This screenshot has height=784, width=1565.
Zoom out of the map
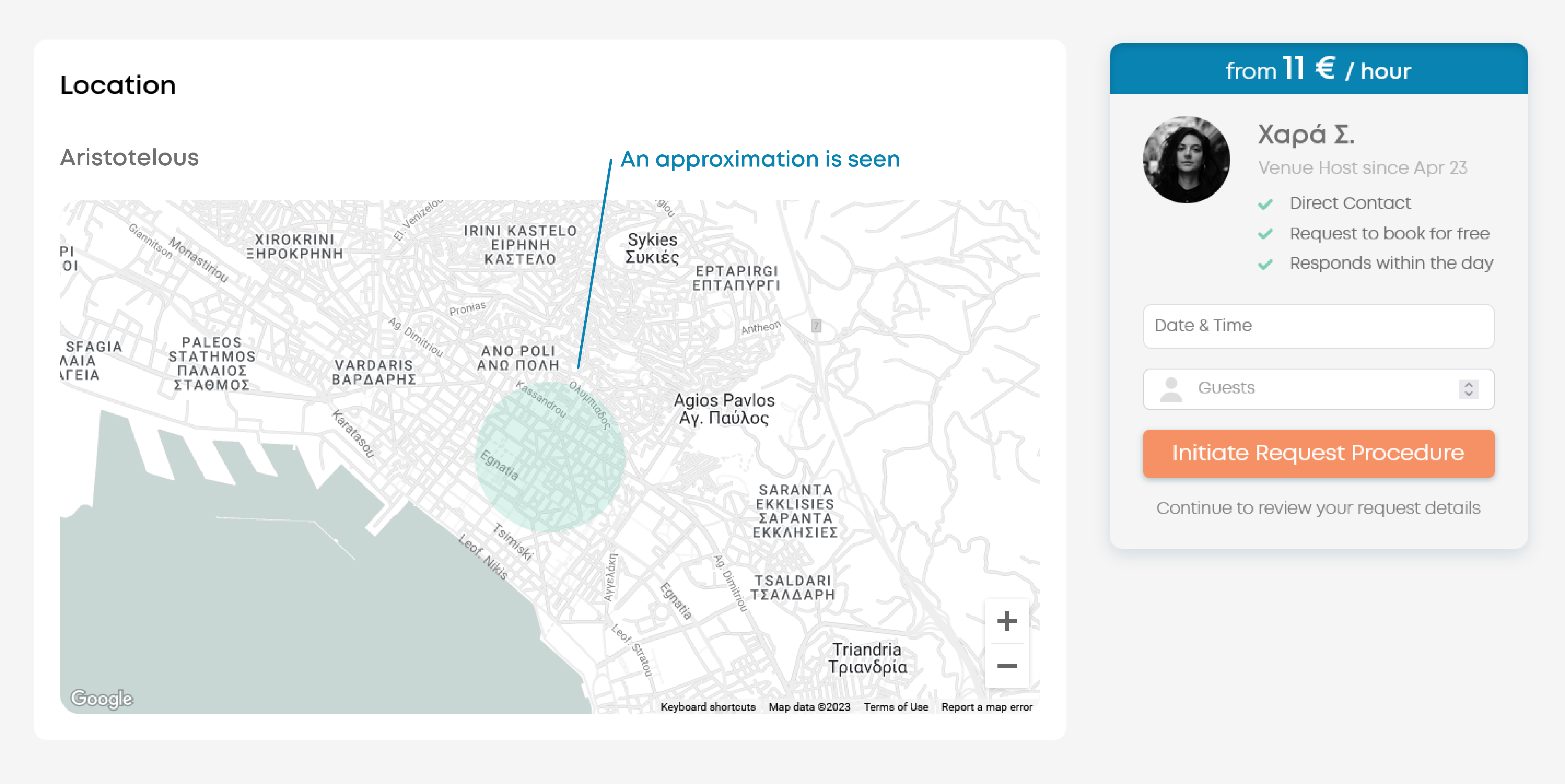tap(1007, 665)
